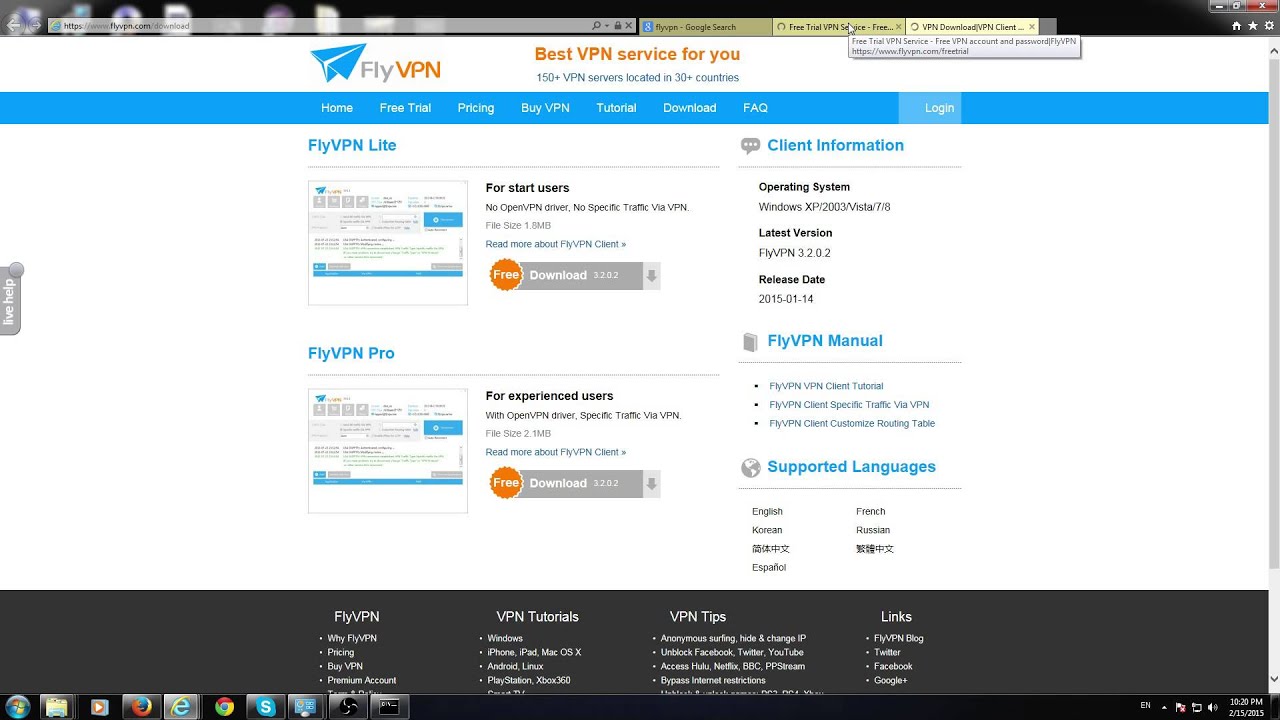
Task: Select Korean language
Action: point(767,530)
